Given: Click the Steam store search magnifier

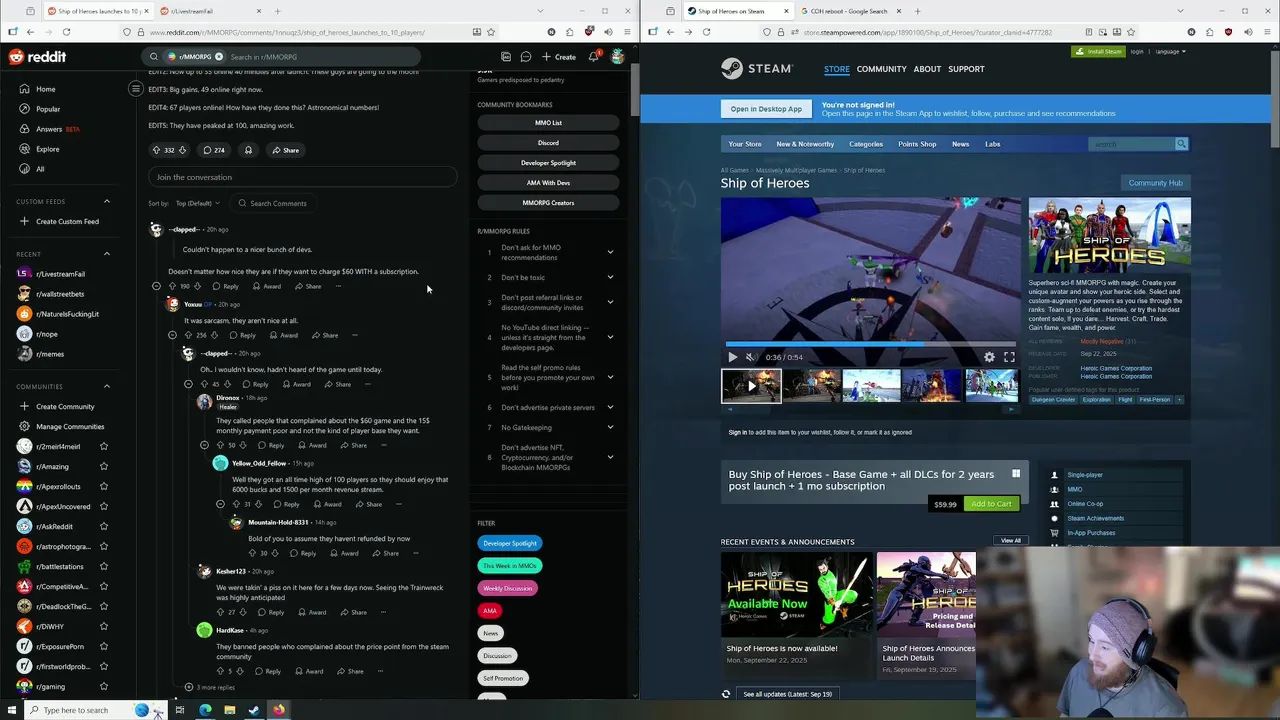Looking at the screenshot, I should point(1181,144).
